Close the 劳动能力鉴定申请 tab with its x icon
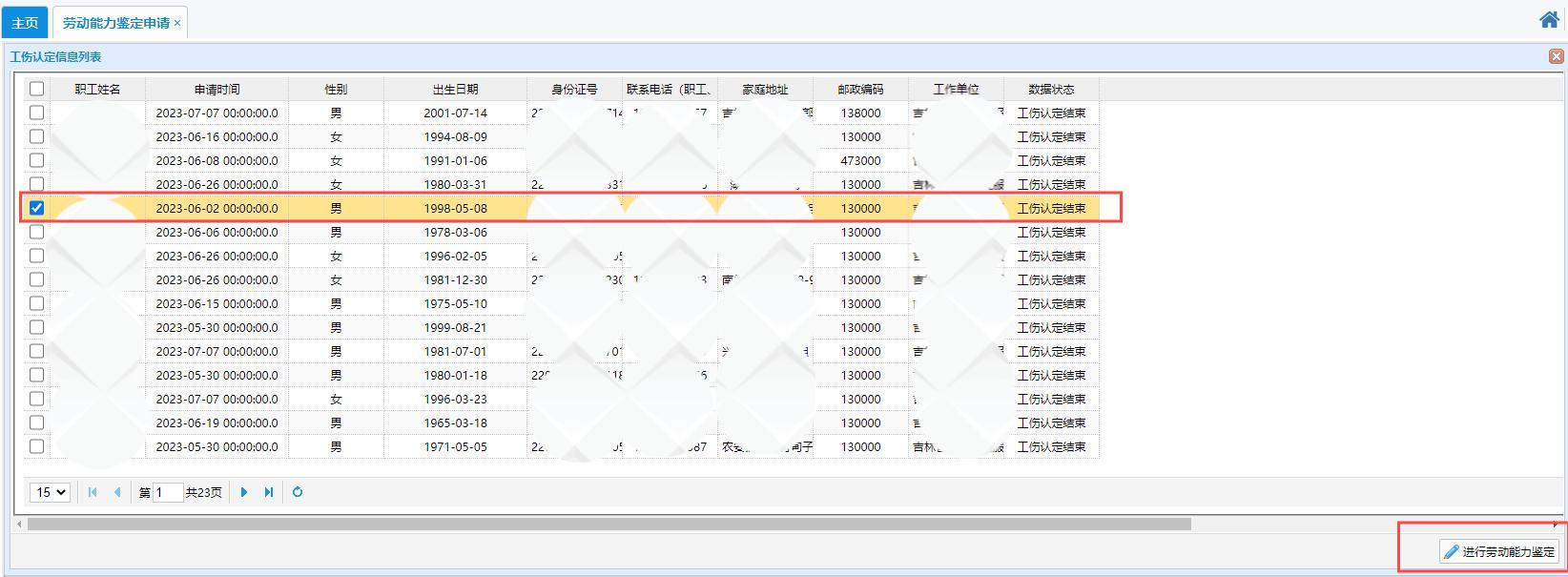The width and height of the screenshot is (1568, 577). pyautogui.click(x=177, y=23)
